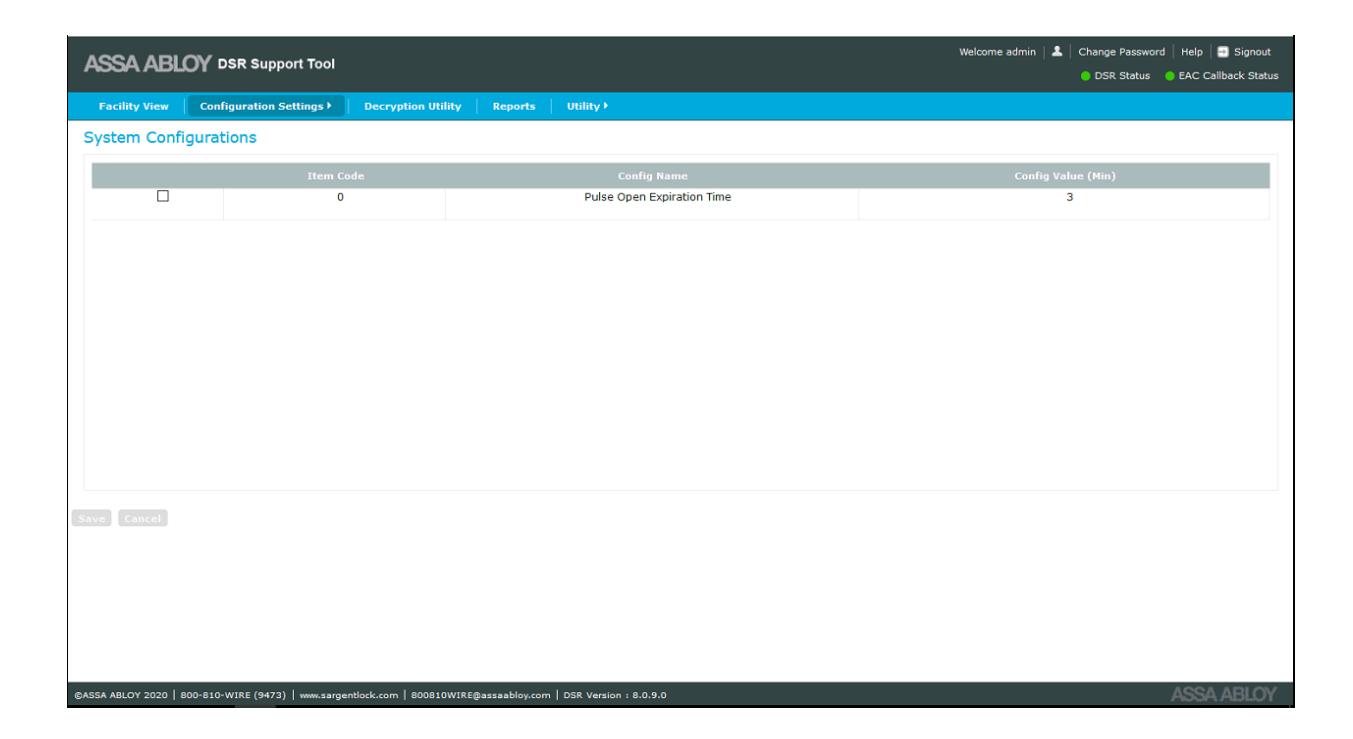Click the Welcome admin text
The height and width of the screenshot is (739, 1353).
(997, 52)
